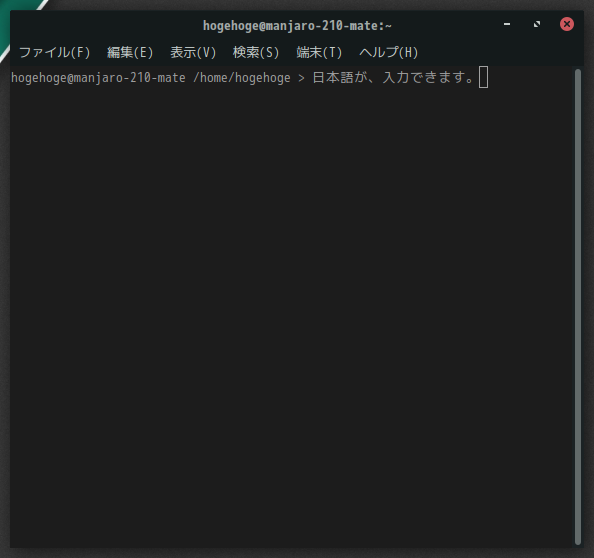Open the ファイル(F) menu

click(x=55, y=52)
